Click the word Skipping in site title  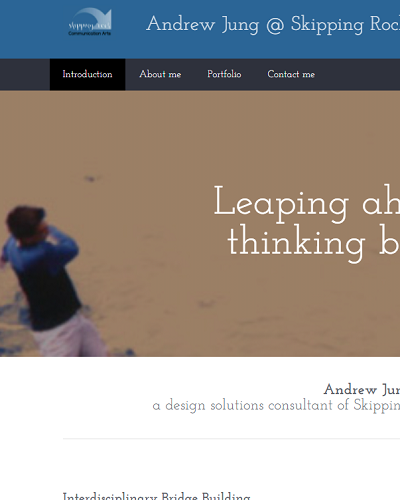tap(327, 25)
